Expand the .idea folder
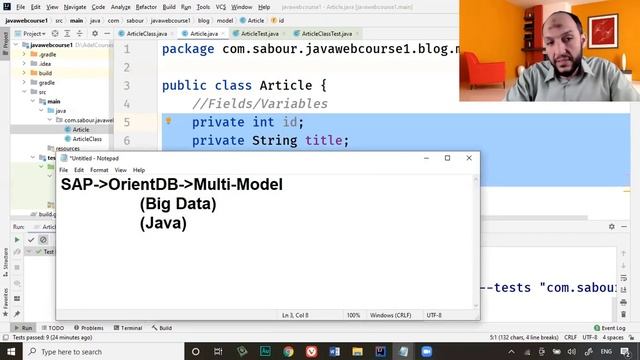The image size is (640, 360). [x=24, y=64]
